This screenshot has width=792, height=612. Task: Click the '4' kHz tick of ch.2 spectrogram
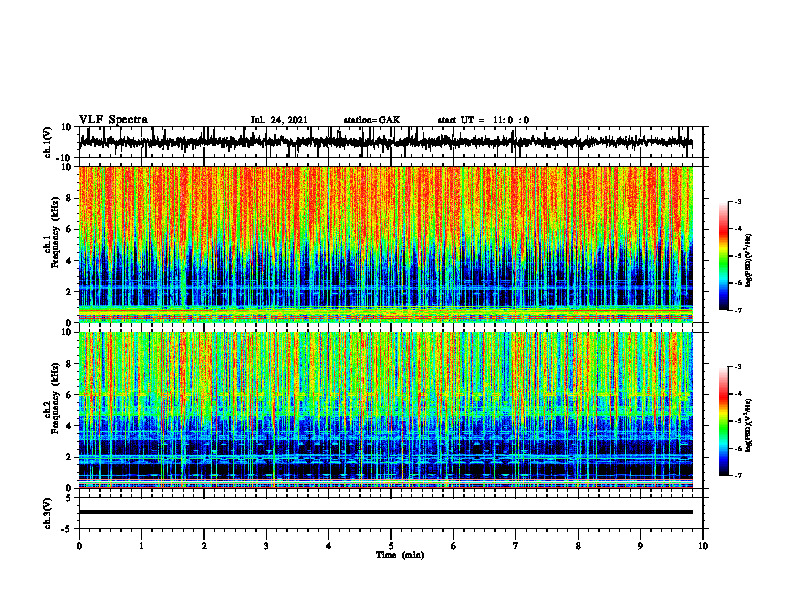(x=69, y=426)
